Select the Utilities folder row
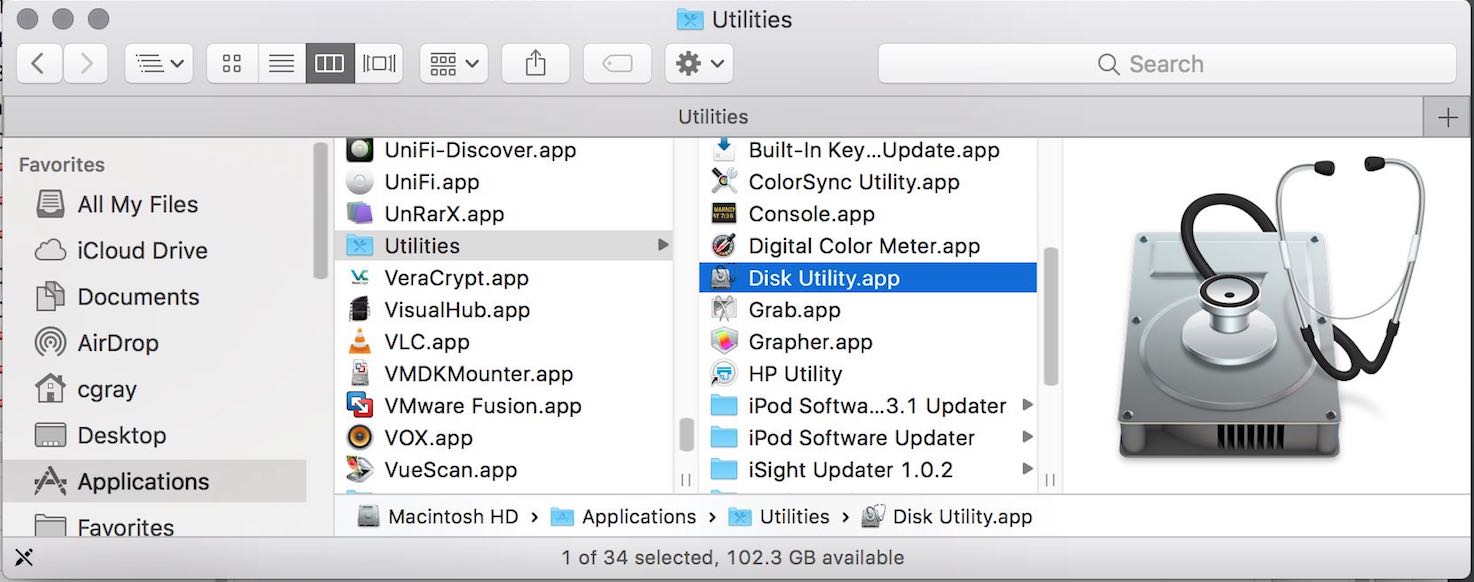 (504, 246)
